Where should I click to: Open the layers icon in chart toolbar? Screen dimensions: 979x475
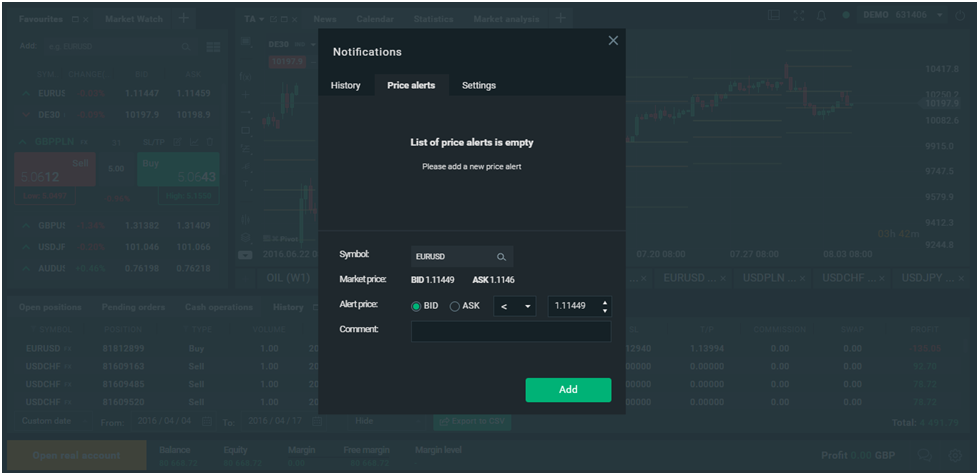(x=245, y=238)
